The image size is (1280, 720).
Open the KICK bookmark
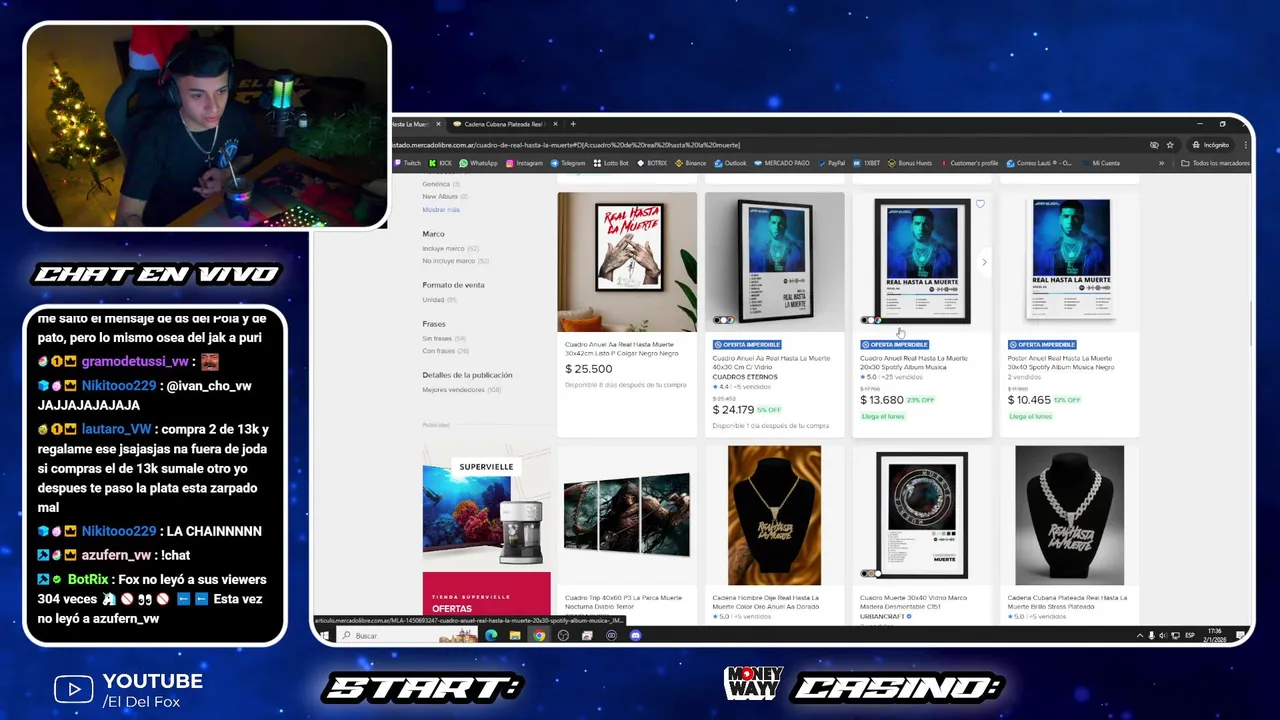pyautogui.click(x=440, y=163)
